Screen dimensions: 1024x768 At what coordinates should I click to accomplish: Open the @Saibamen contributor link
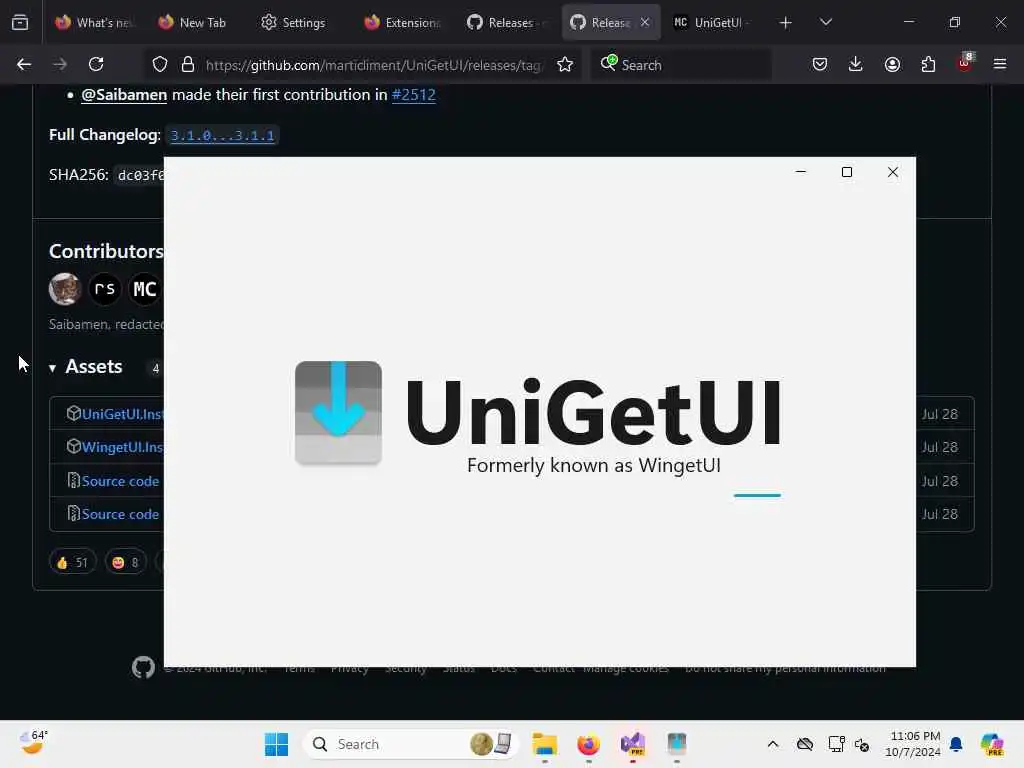pos(124,95)
